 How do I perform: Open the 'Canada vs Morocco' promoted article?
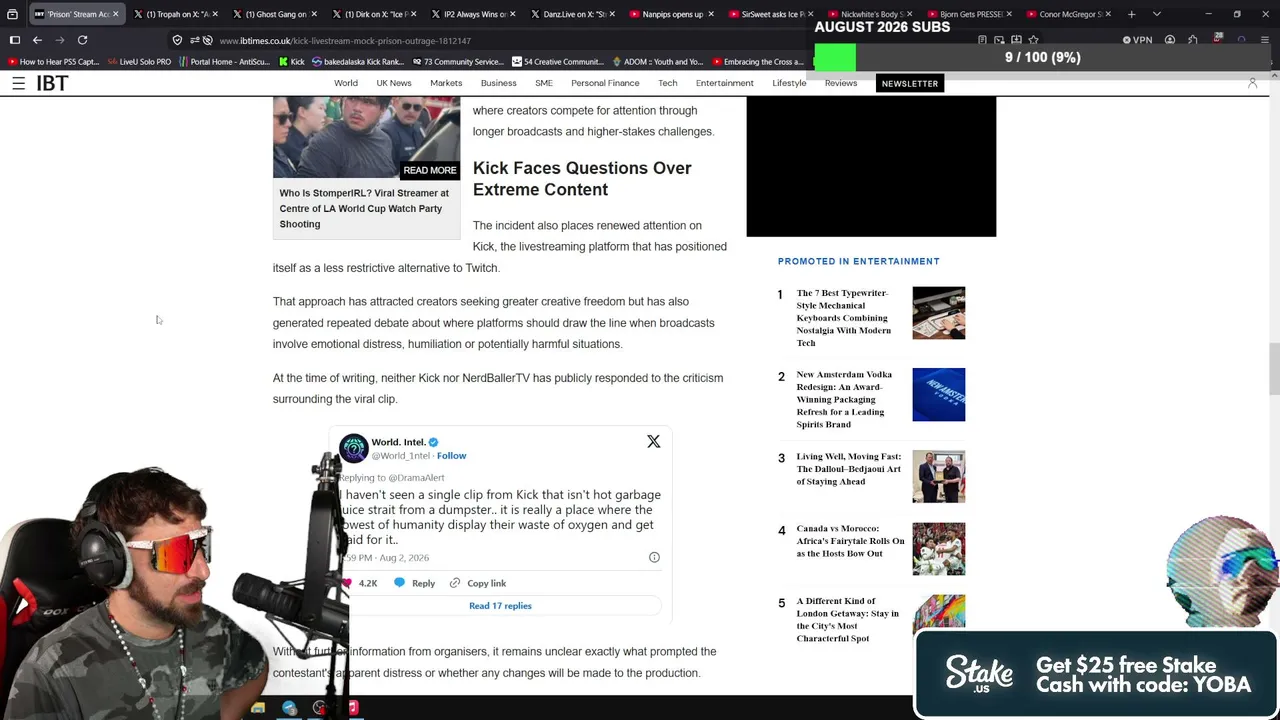(850, 541)
